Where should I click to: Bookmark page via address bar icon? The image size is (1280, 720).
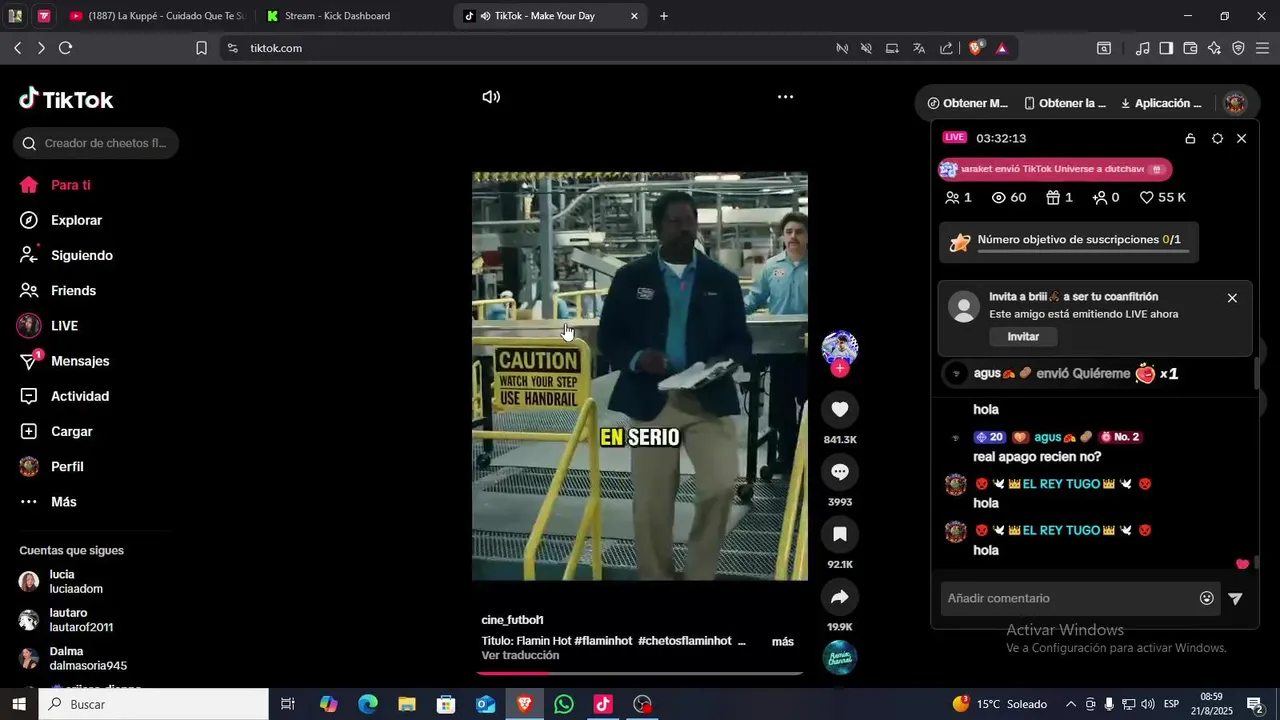(201, 48)
